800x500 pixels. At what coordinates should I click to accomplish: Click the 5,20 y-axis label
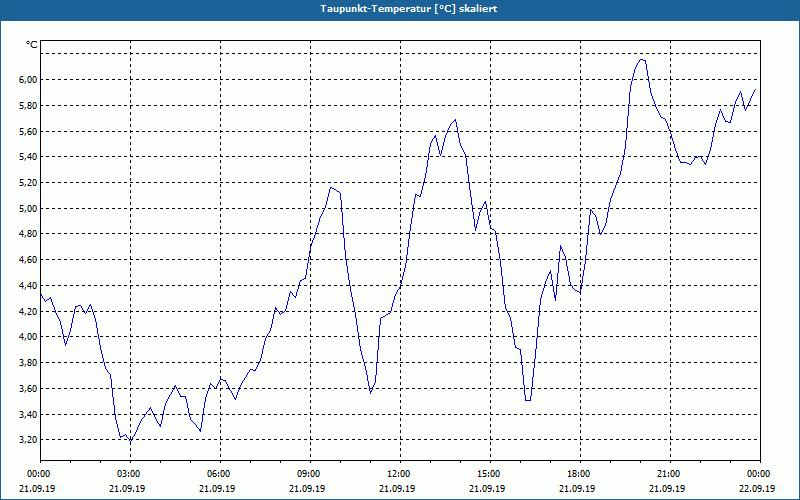point(29,183)
